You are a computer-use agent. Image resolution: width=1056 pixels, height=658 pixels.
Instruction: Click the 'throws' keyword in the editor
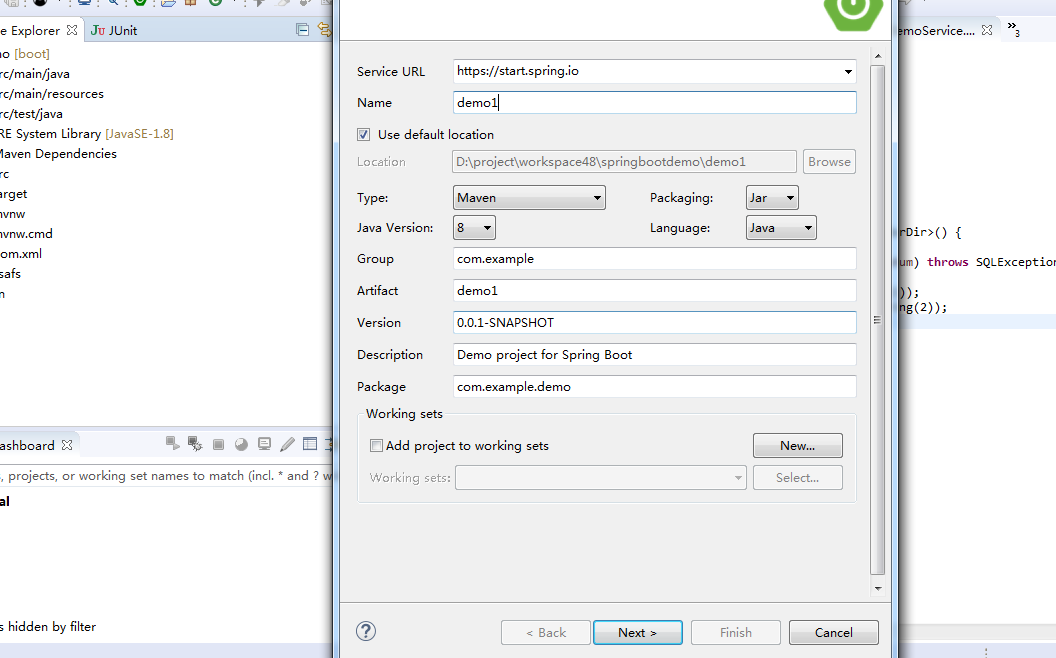(x=948, y=262)
